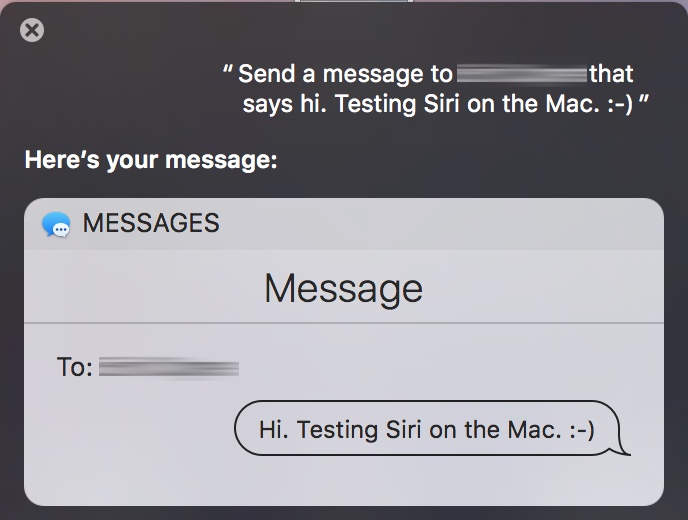This screenshot has width=688, height=520.
Task: Edit the "Hi. Testing Siri" message bubble
Action: 428,429
